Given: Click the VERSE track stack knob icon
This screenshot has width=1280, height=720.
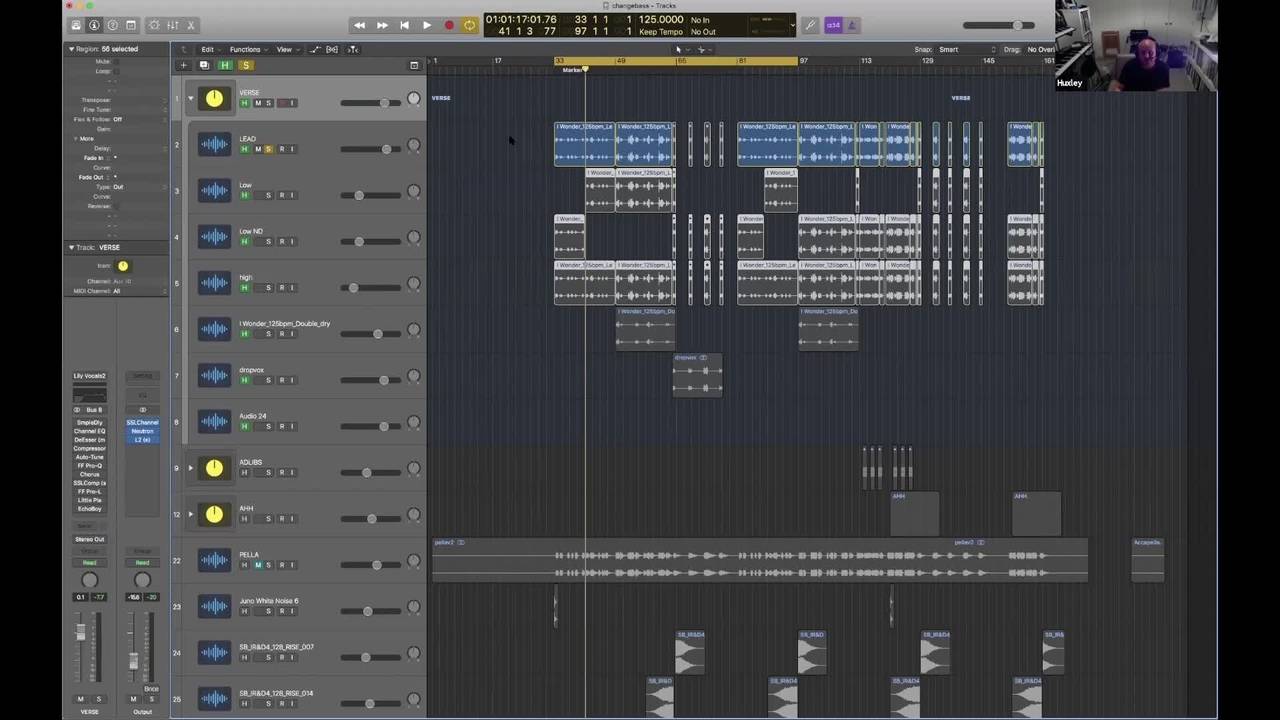Looking at the screenshot, I should coord(214,98).
